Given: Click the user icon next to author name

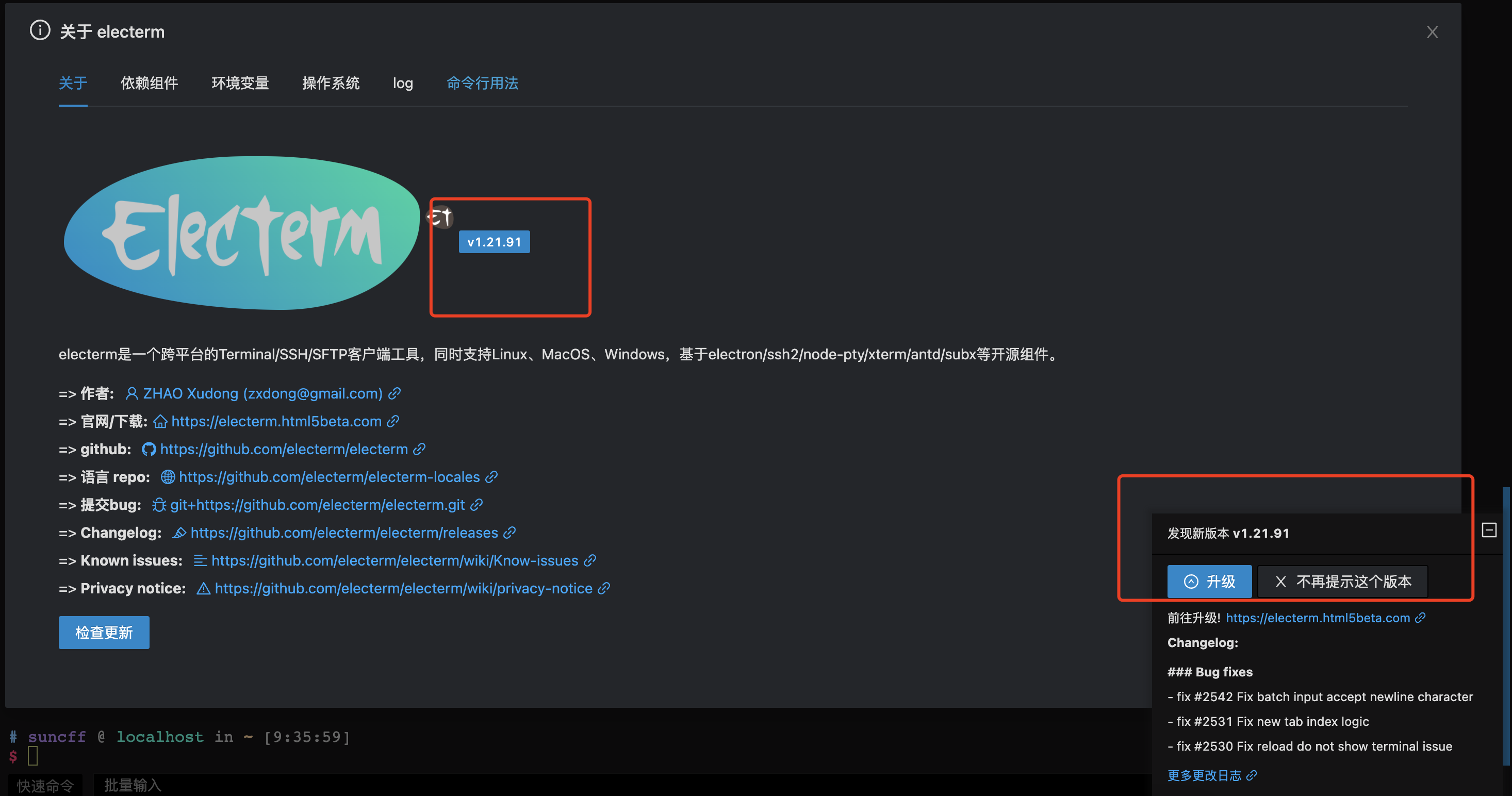Looking at the screenshot, I should 132,393.
